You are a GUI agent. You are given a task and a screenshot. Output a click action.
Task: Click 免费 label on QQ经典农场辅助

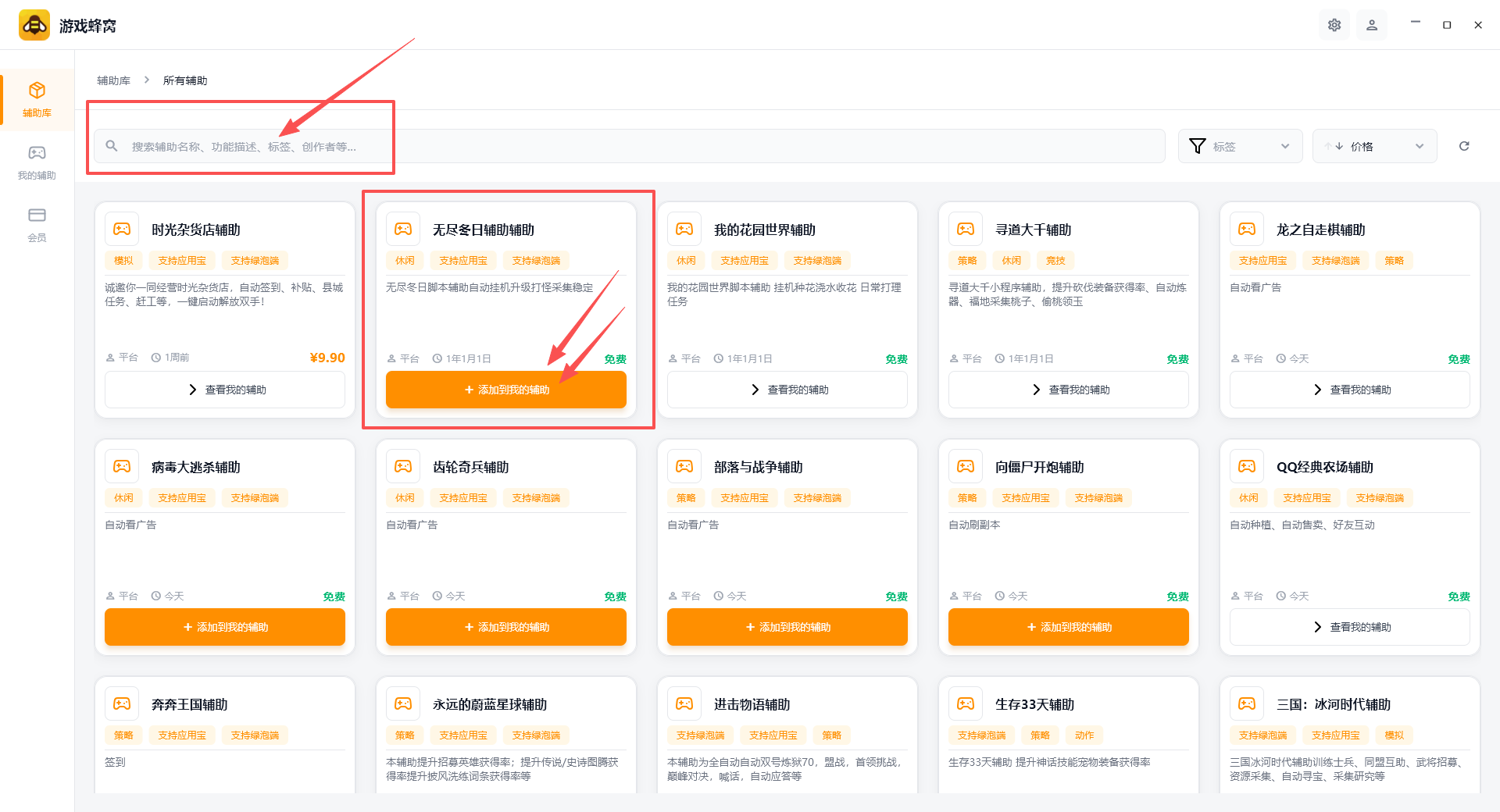tap(1459, 597)
